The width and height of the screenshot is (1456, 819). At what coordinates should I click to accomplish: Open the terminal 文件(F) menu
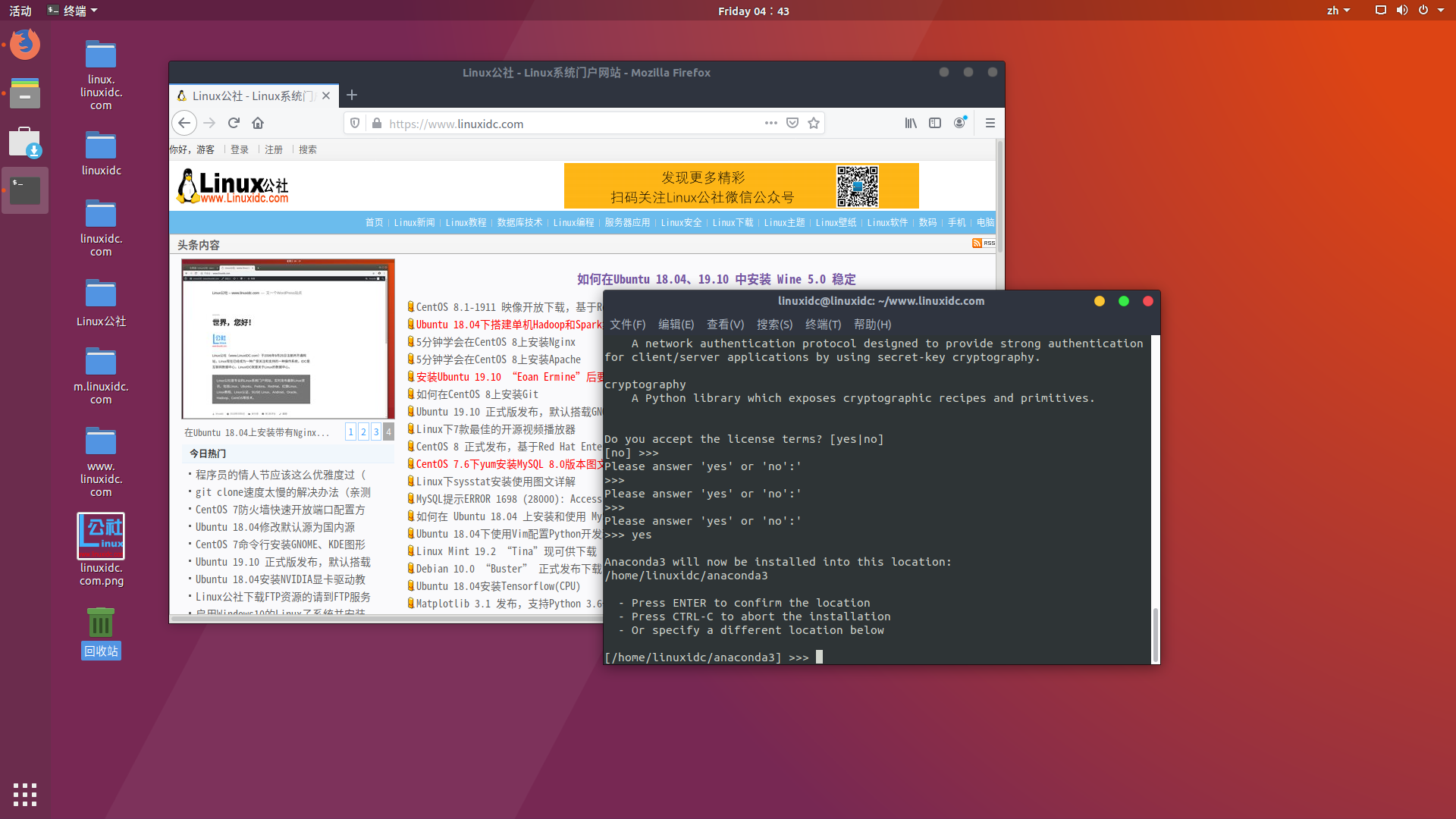point(627,324)
